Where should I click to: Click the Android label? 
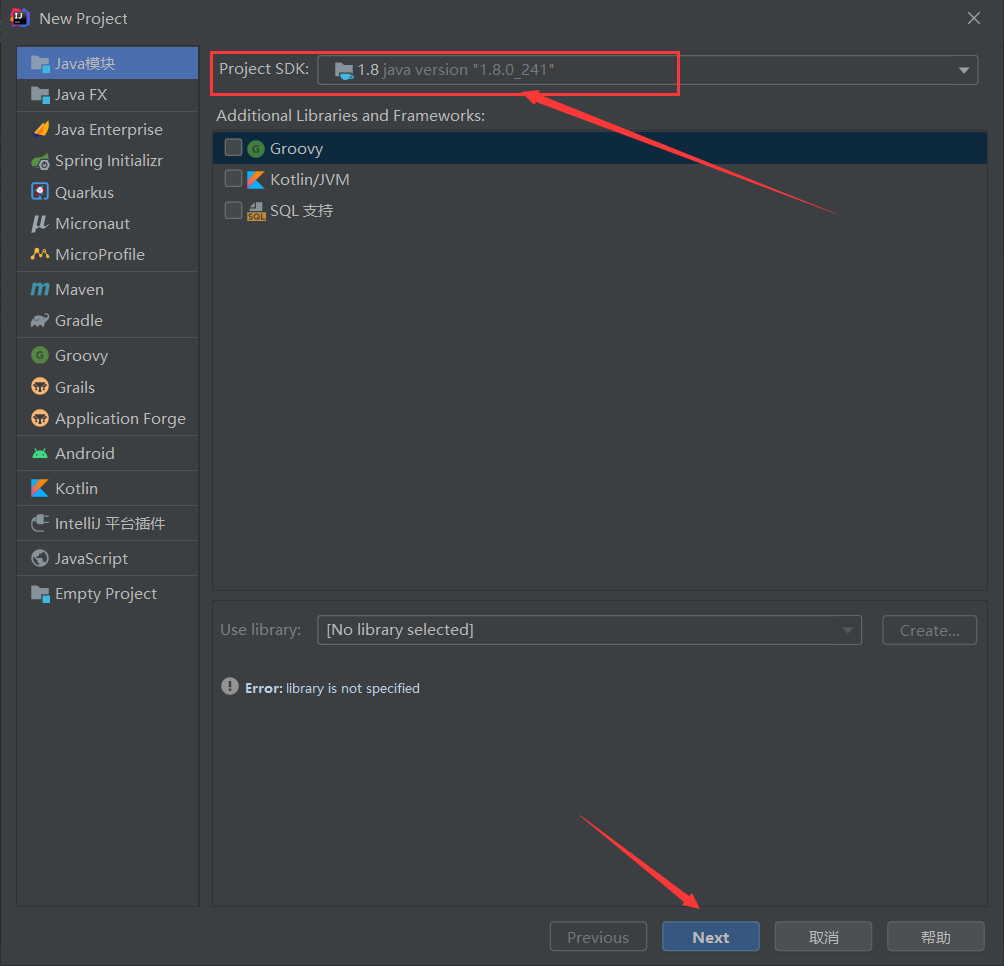point(85,453)
